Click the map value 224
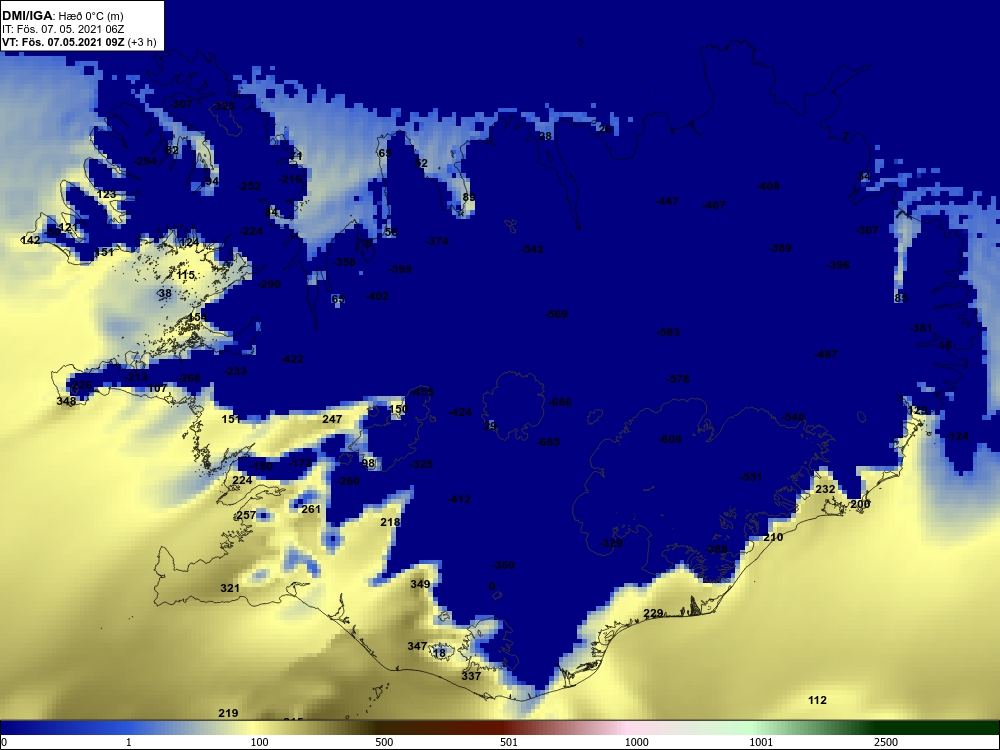 click(242, 480)
